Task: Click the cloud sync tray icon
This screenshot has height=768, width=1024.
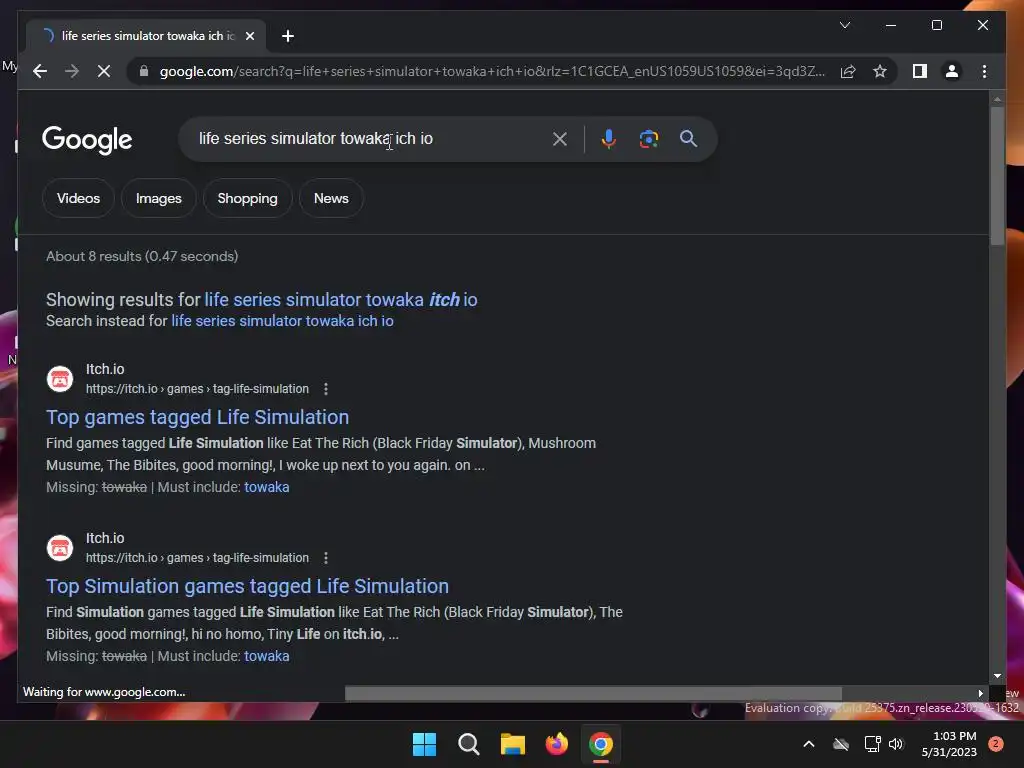Action: tap(841, 744)
